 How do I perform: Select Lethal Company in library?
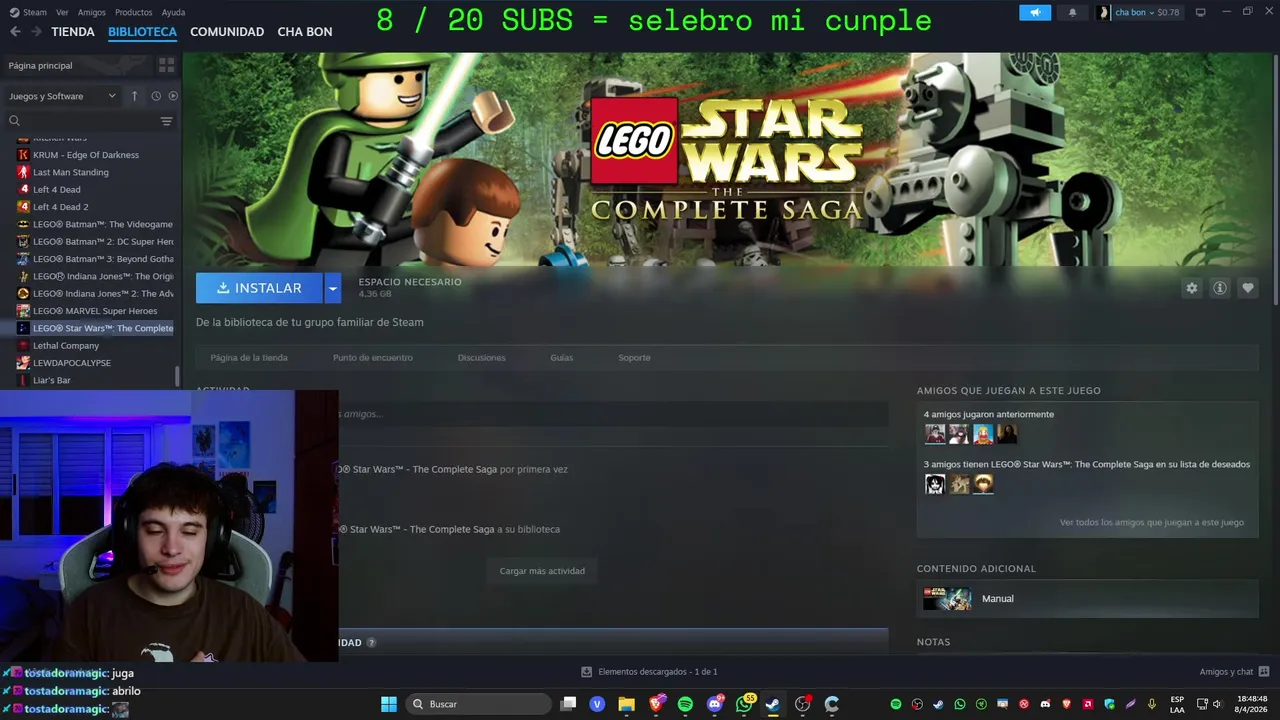(x=66, y=346)
